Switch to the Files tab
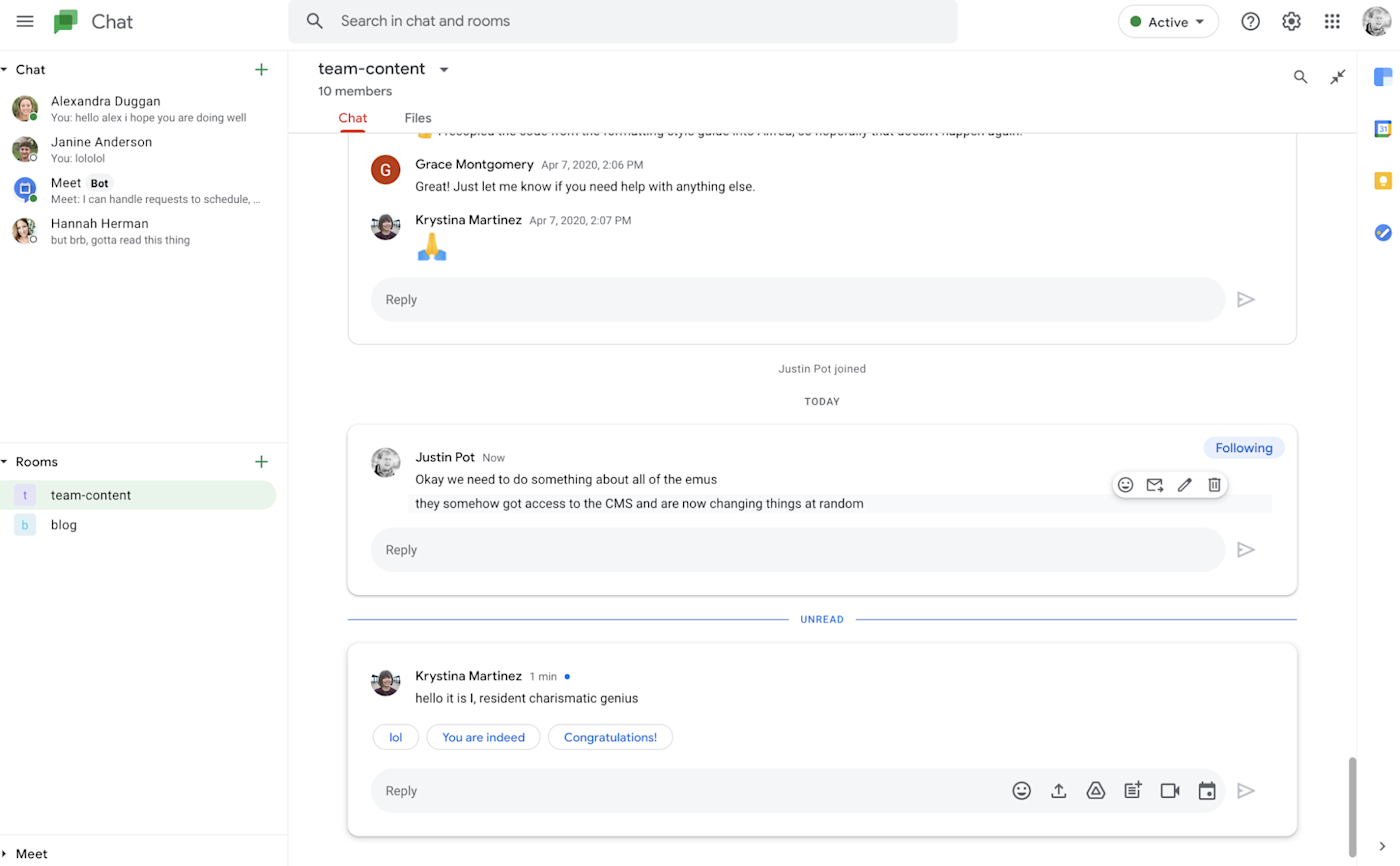 tap(418, 118)
